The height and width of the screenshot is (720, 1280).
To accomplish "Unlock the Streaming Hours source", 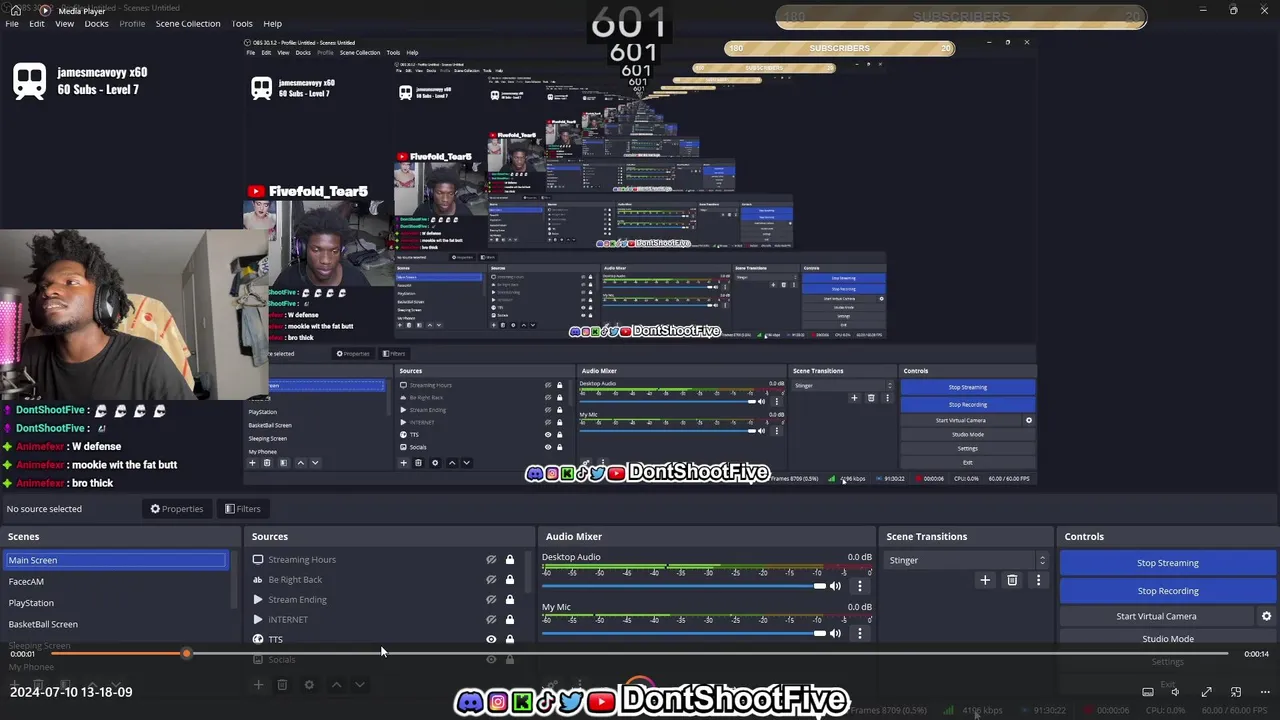I will 509,559.
